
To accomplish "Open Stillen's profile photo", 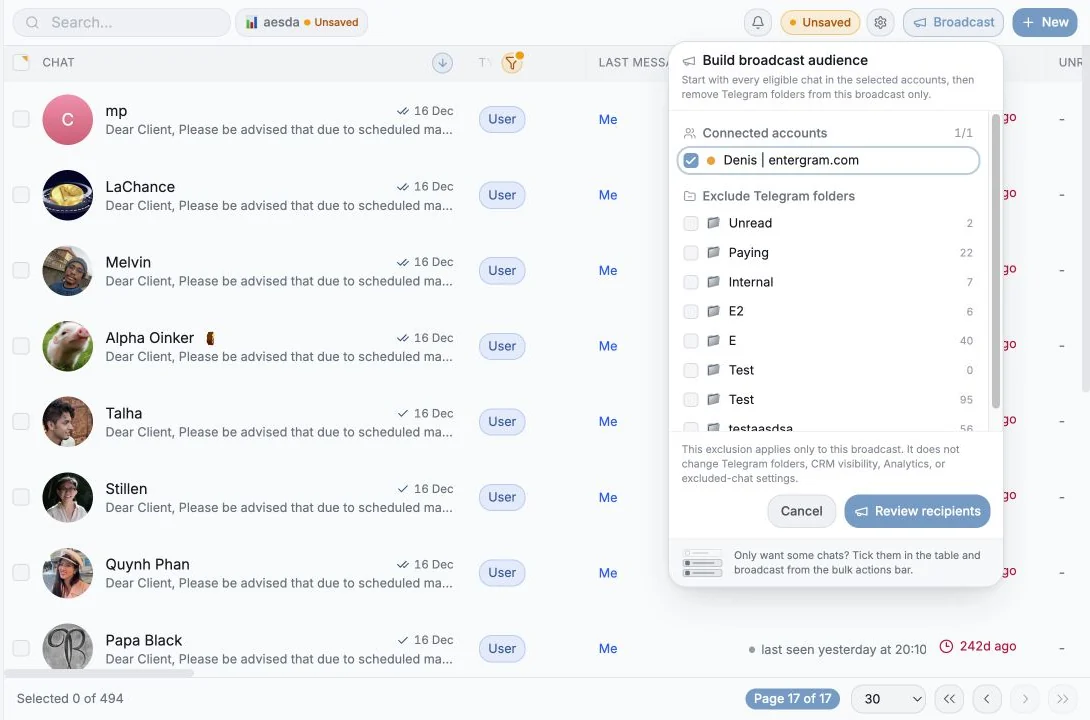I will coord(67,498).
